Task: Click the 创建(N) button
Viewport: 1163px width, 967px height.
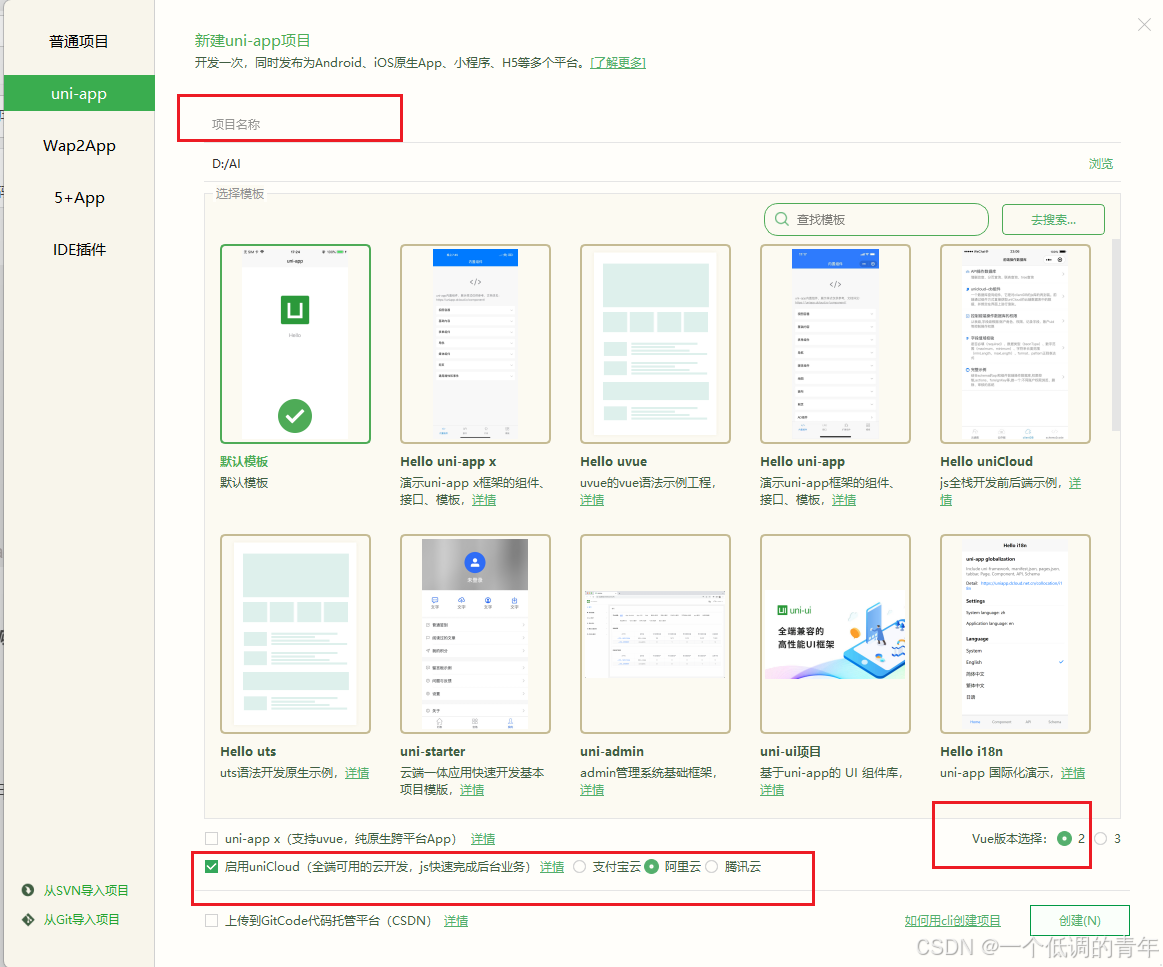Action: coord(1080,921)
